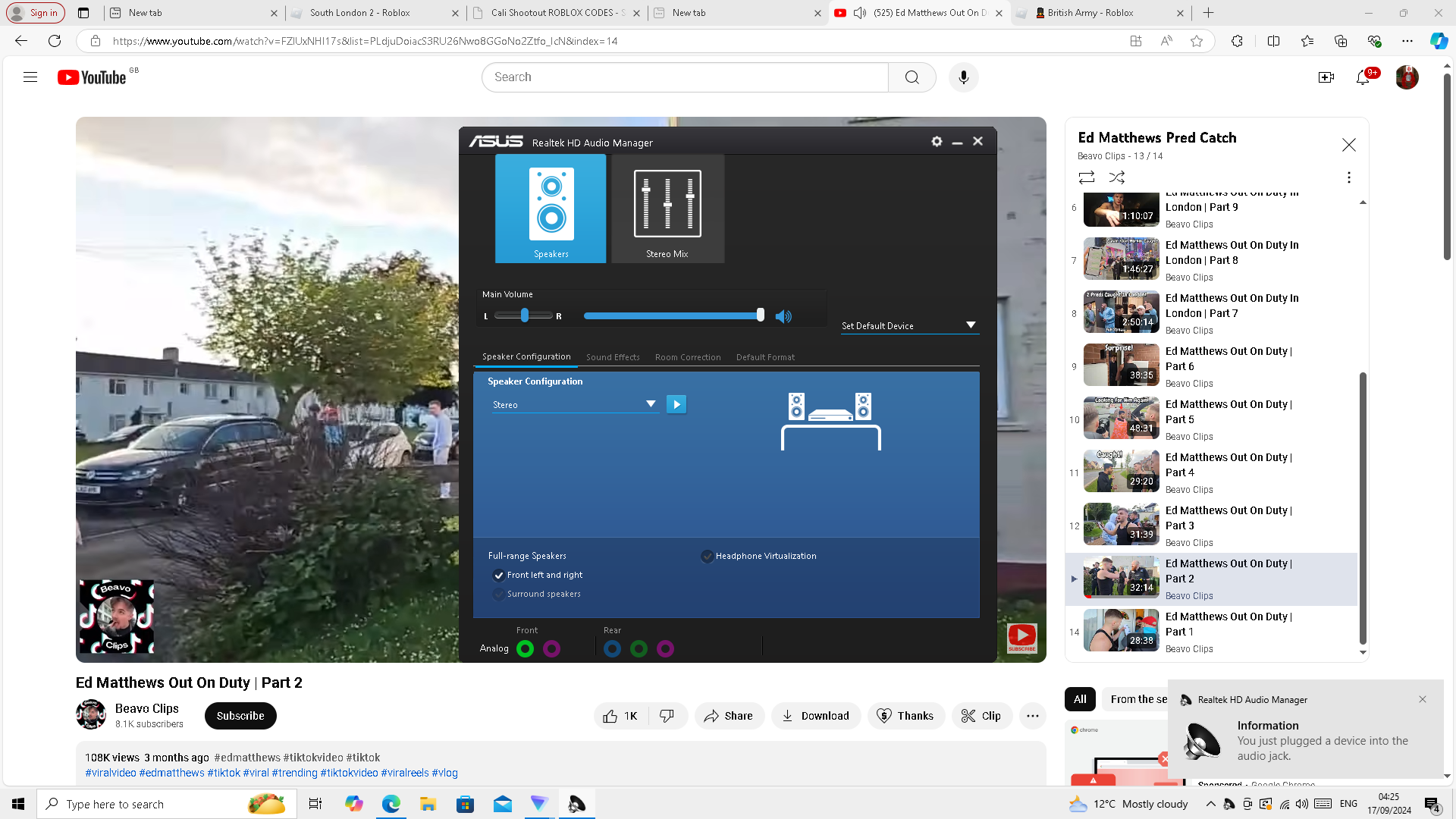Click the purple rear analog jack
Viewport: 1456px width, 819px height.
[x=665, y=648]
